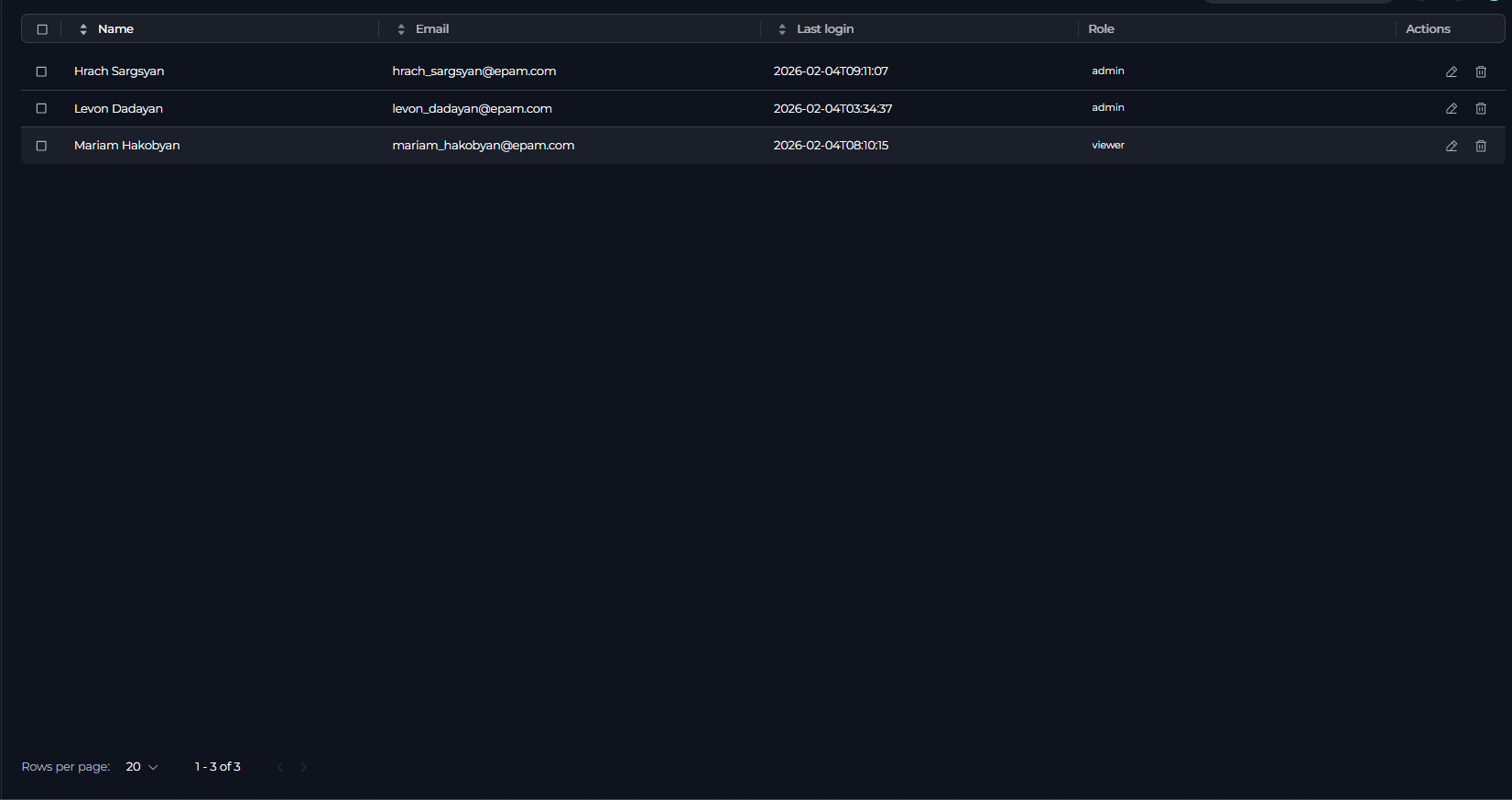Sort the table by Email column icon
1512x800 pixels.
point(401,29)
